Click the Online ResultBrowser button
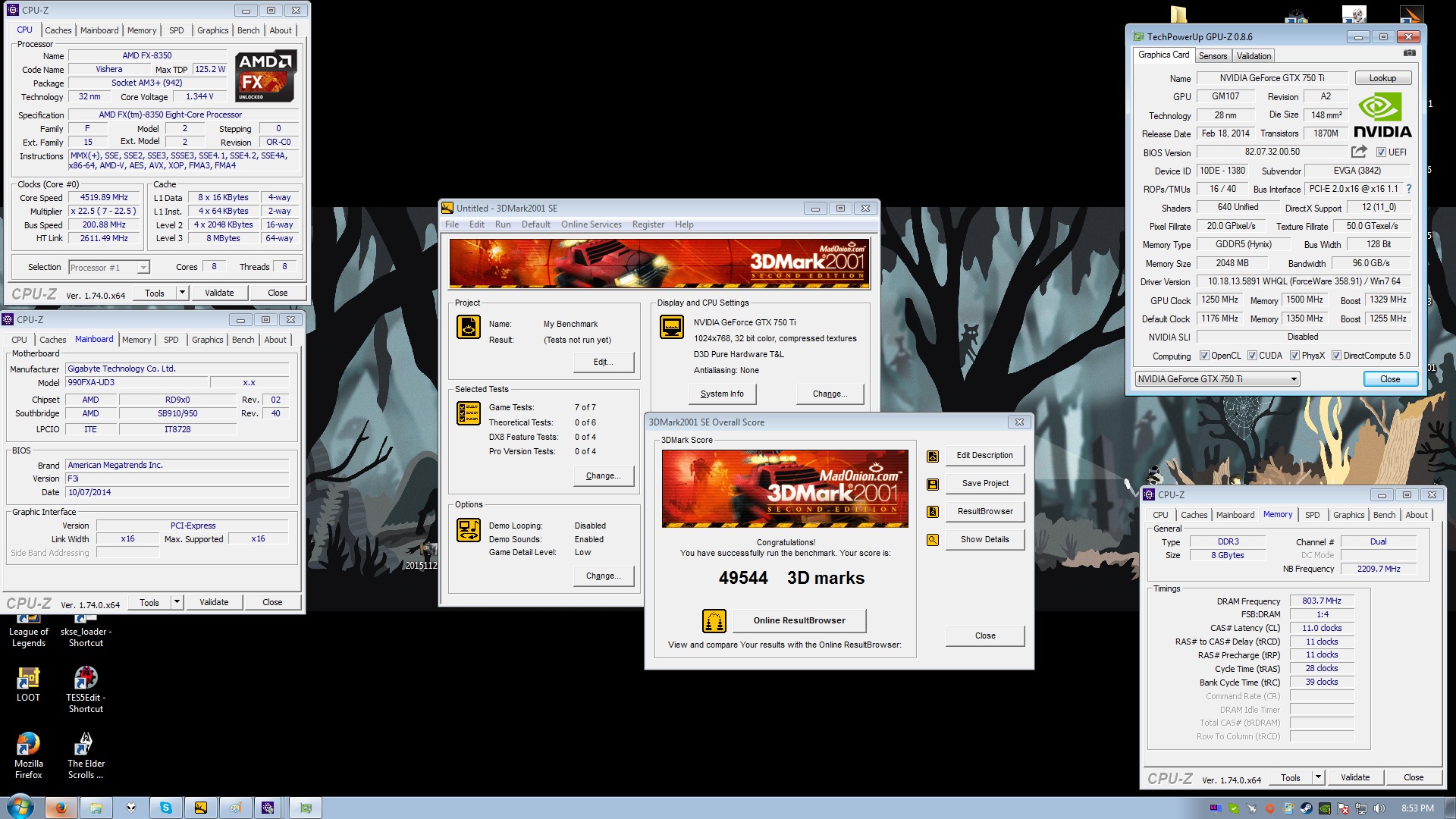The width and height of the screenshot is (1456, 819). (x=799, y=620)
